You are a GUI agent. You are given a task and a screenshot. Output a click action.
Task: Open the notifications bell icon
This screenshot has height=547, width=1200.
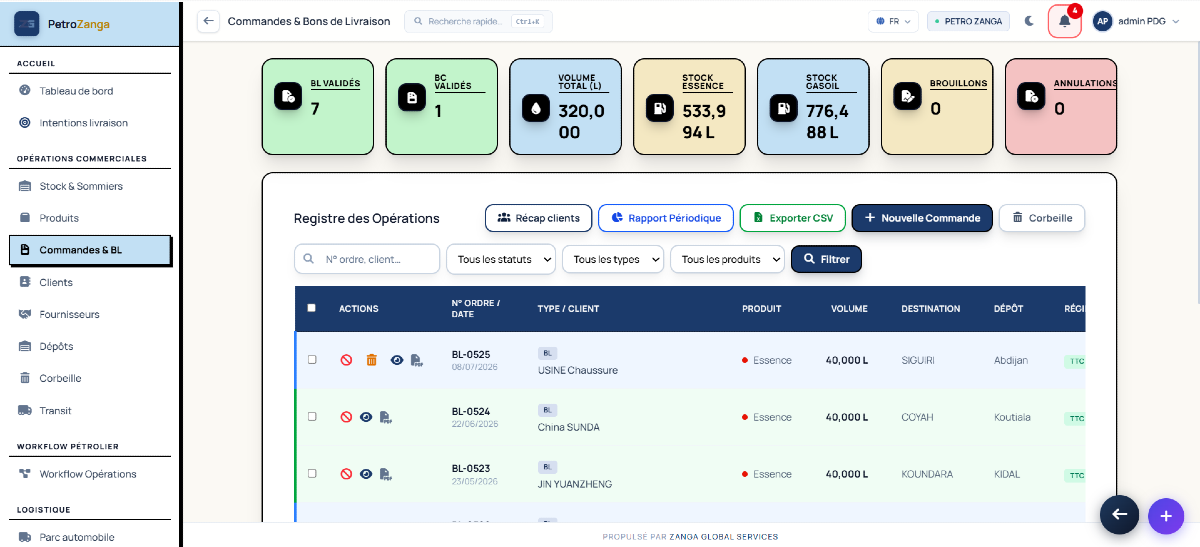[1064, 21]
